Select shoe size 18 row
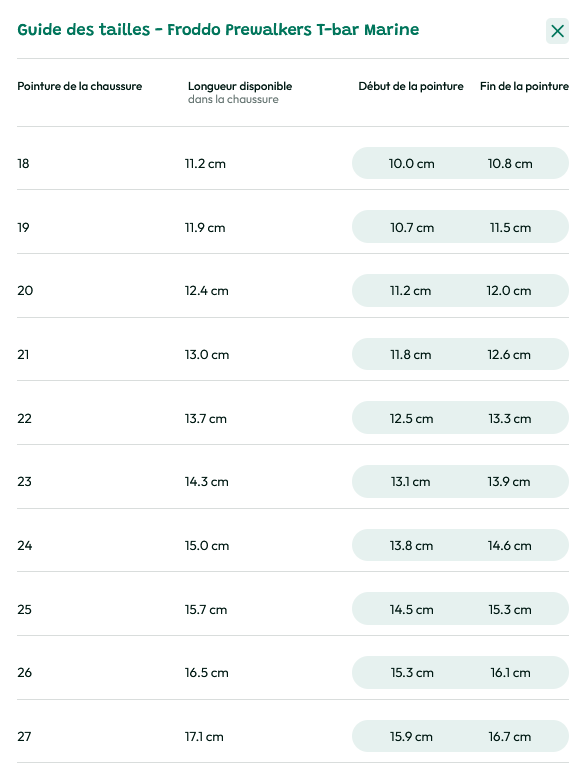The width and height of the screenshot is (578, 766). point(293,163)
